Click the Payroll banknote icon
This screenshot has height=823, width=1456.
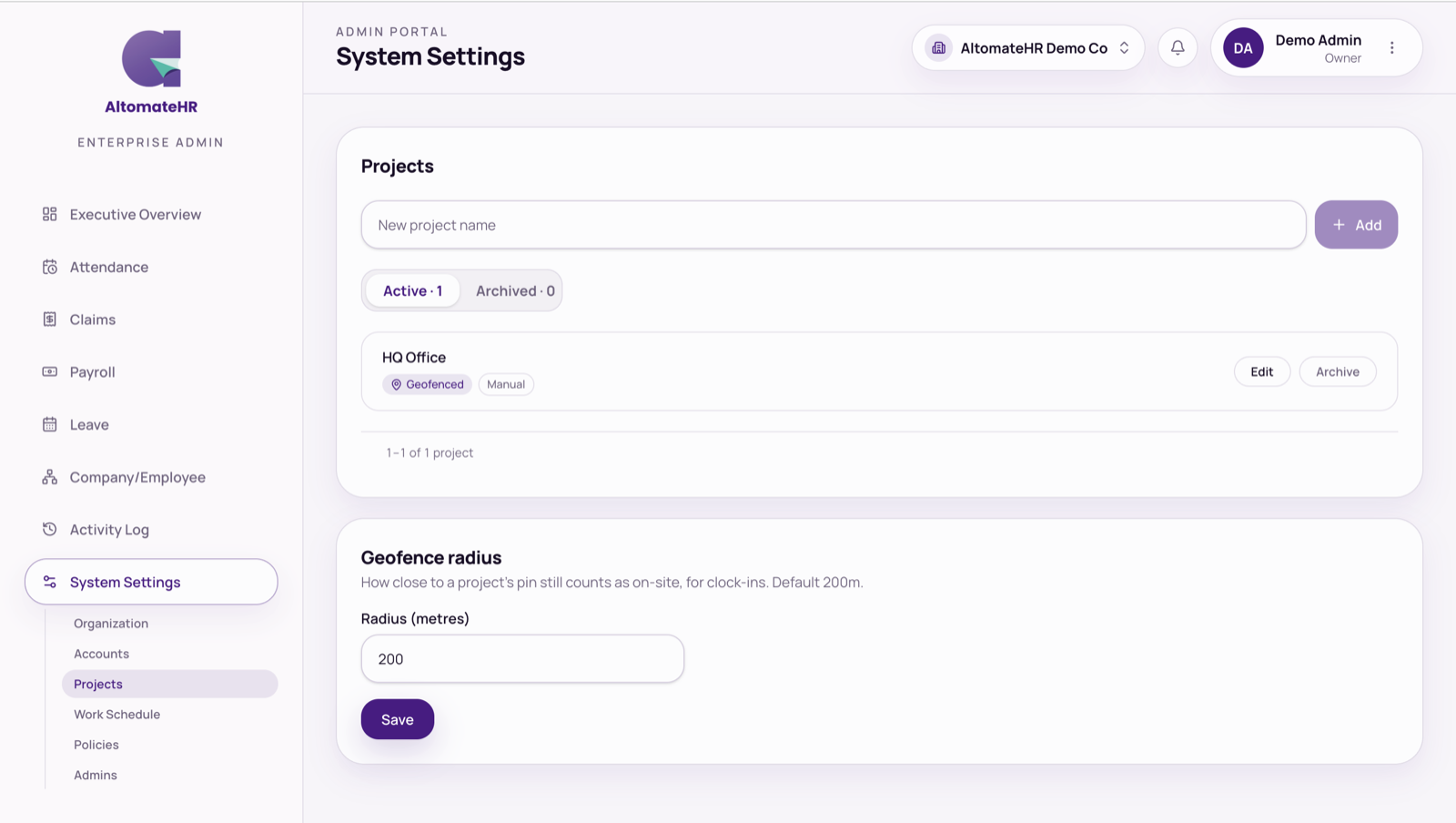pos(50,371)
